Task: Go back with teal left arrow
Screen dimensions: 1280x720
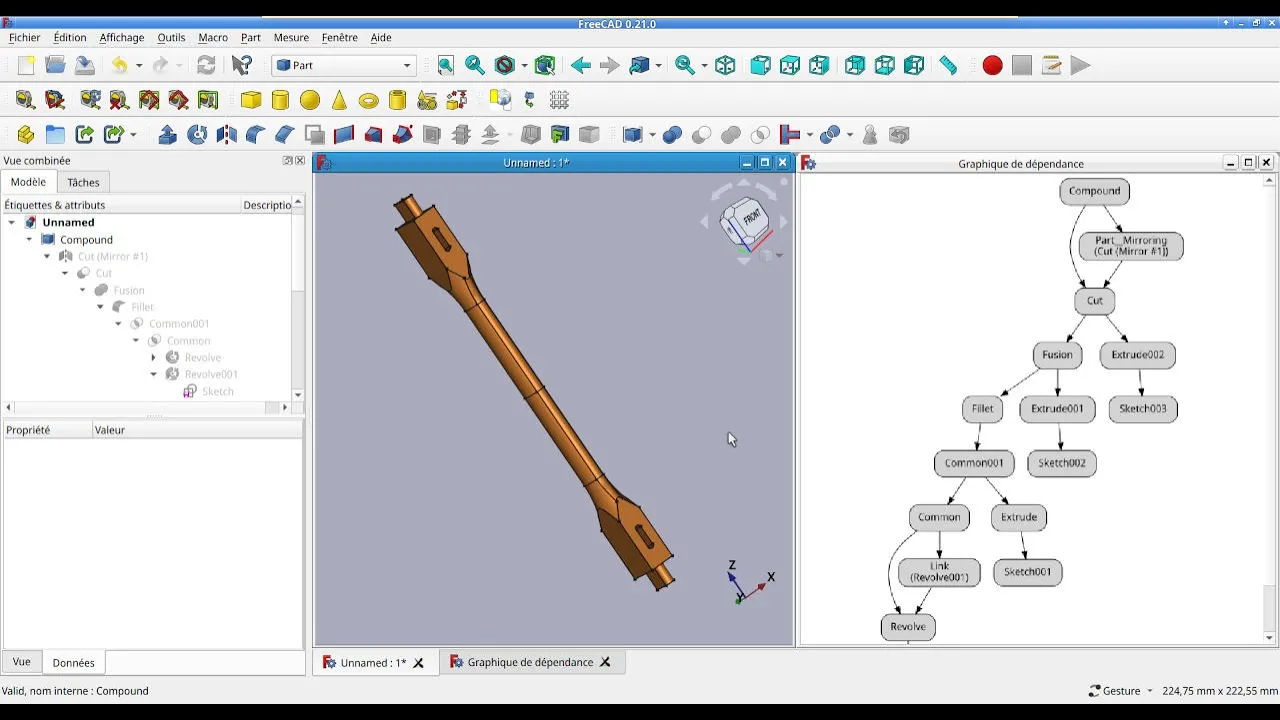Action: coord(580,65)
